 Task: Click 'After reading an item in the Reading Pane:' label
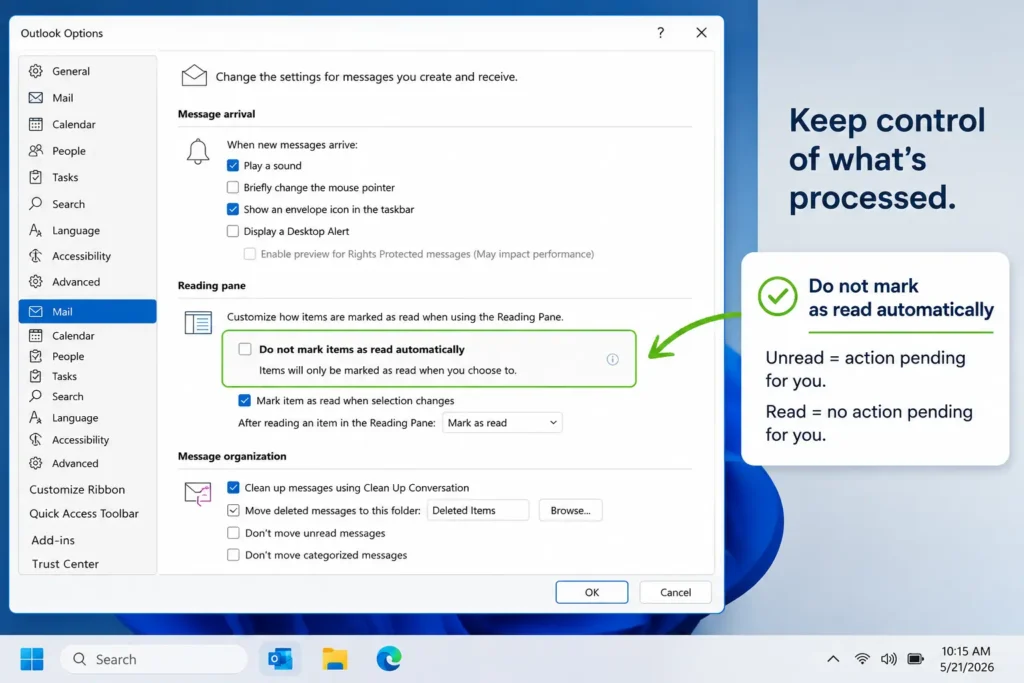coord(336,422)
